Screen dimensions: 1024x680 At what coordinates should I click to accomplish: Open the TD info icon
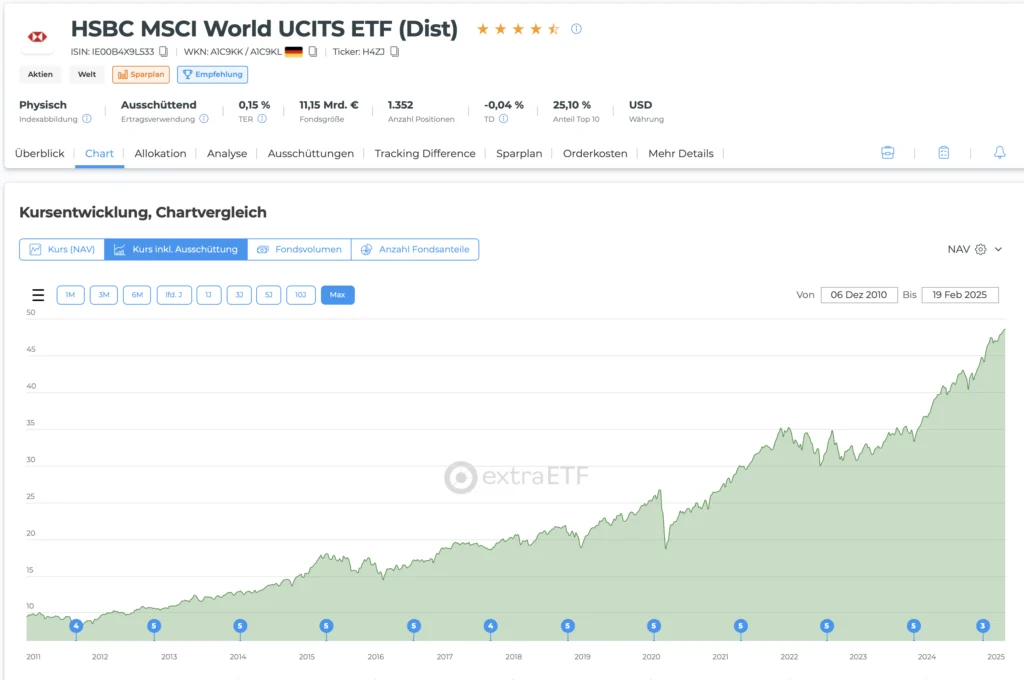504,119
